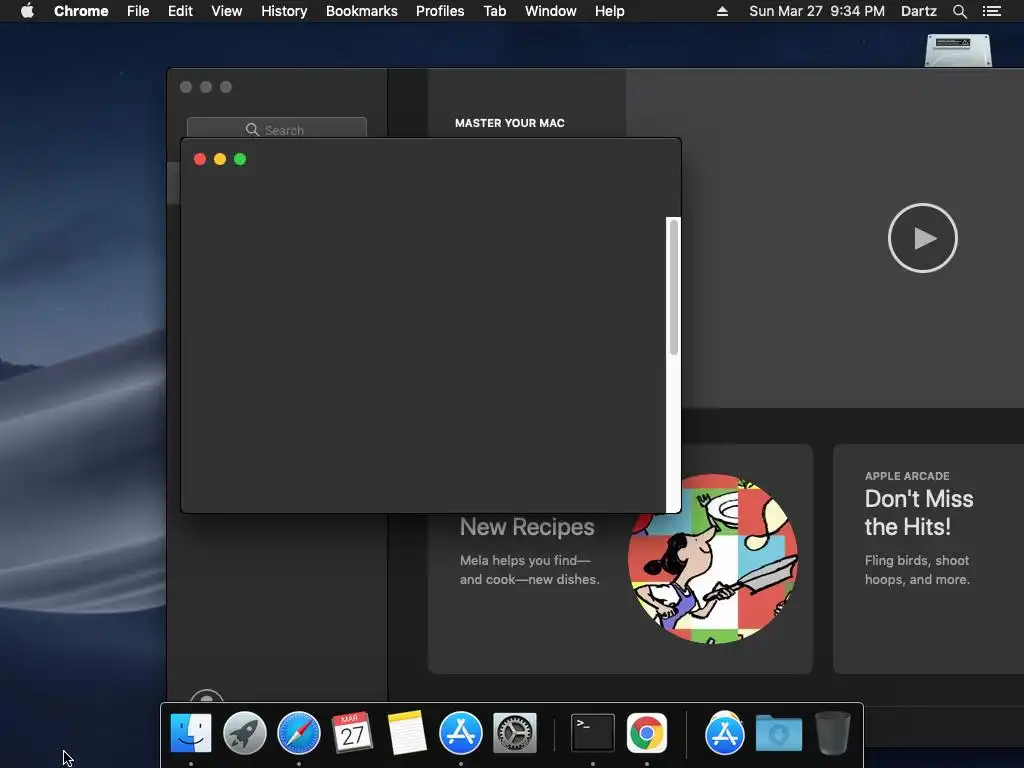Open the Window menu

click(x=551, y=11)
